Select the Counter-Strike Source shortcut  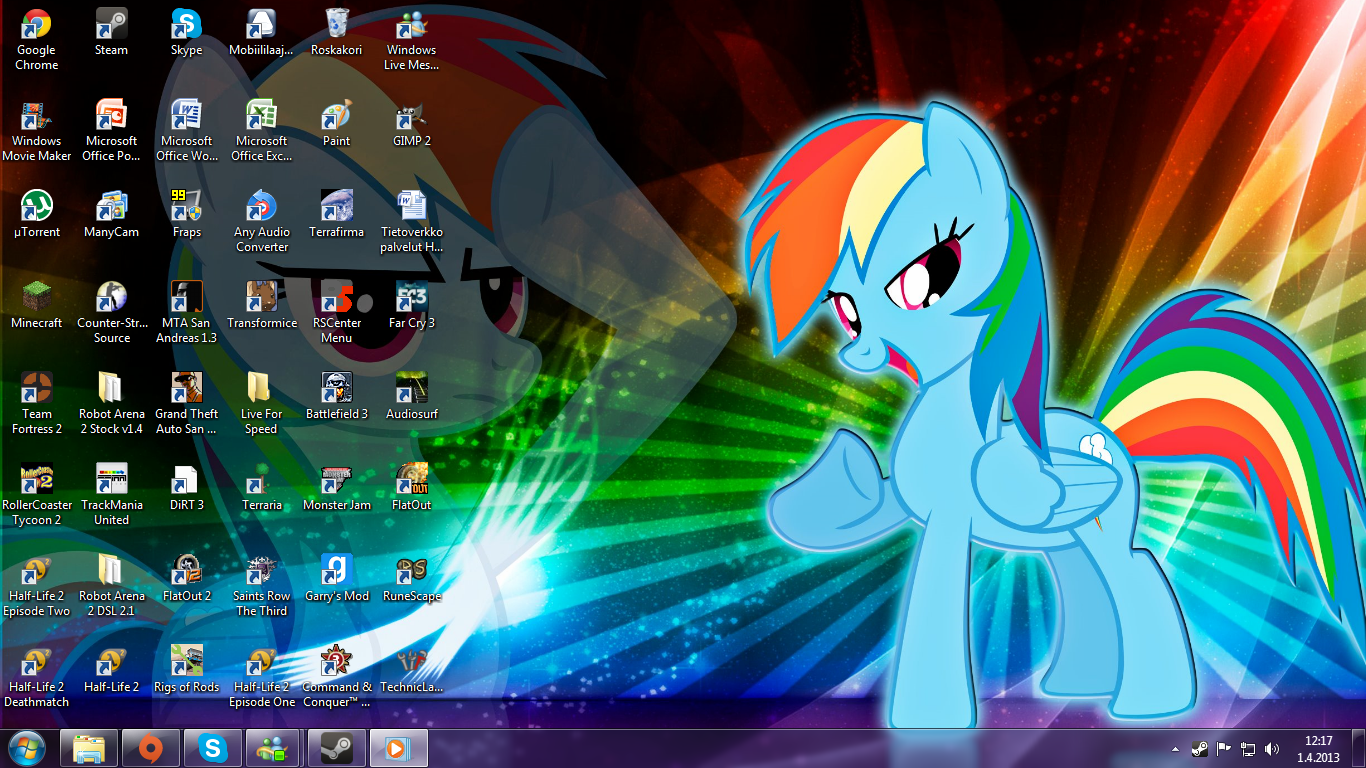coord(111,313)
